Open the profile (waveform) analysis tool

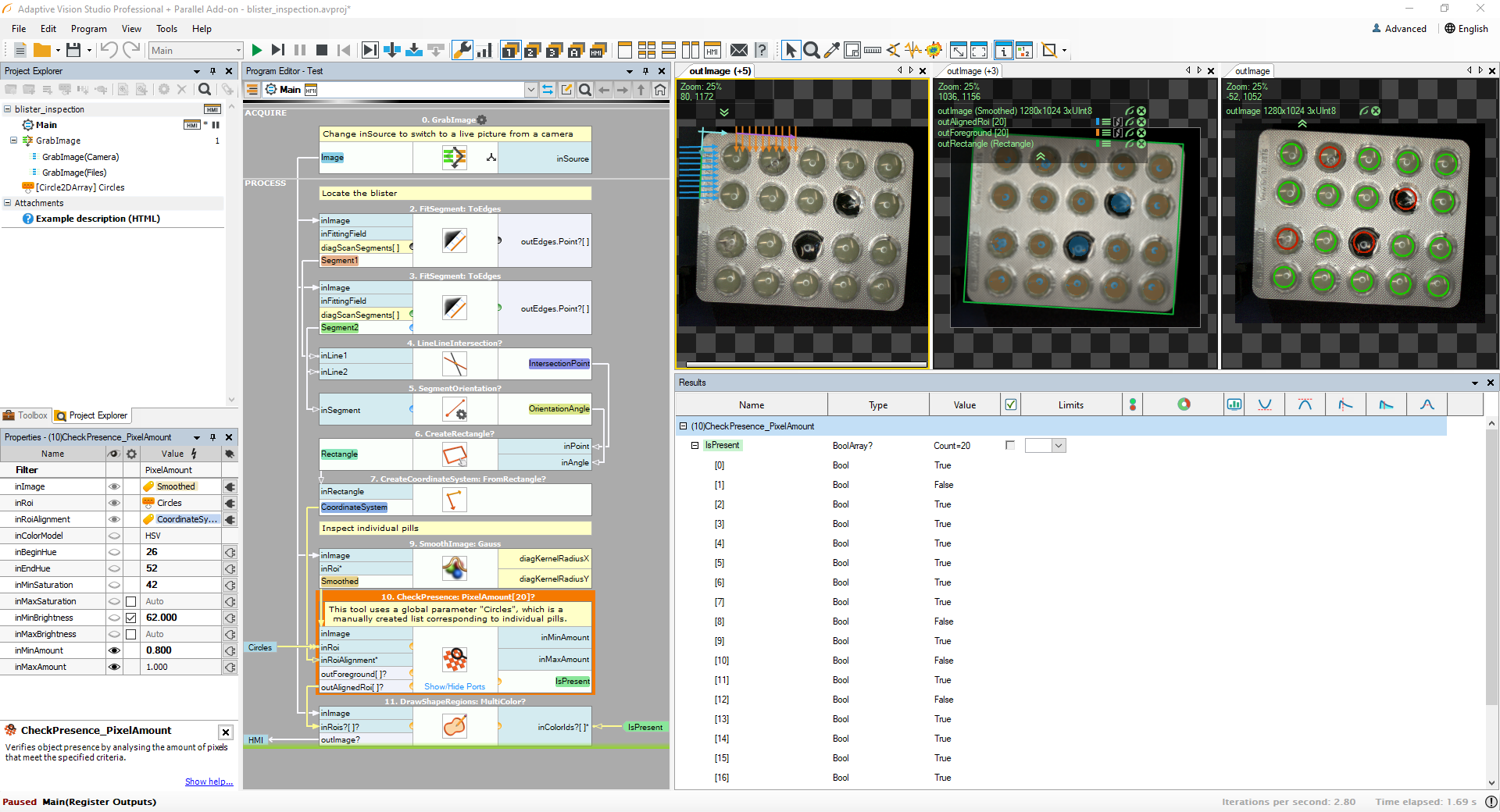coord(913,50)
